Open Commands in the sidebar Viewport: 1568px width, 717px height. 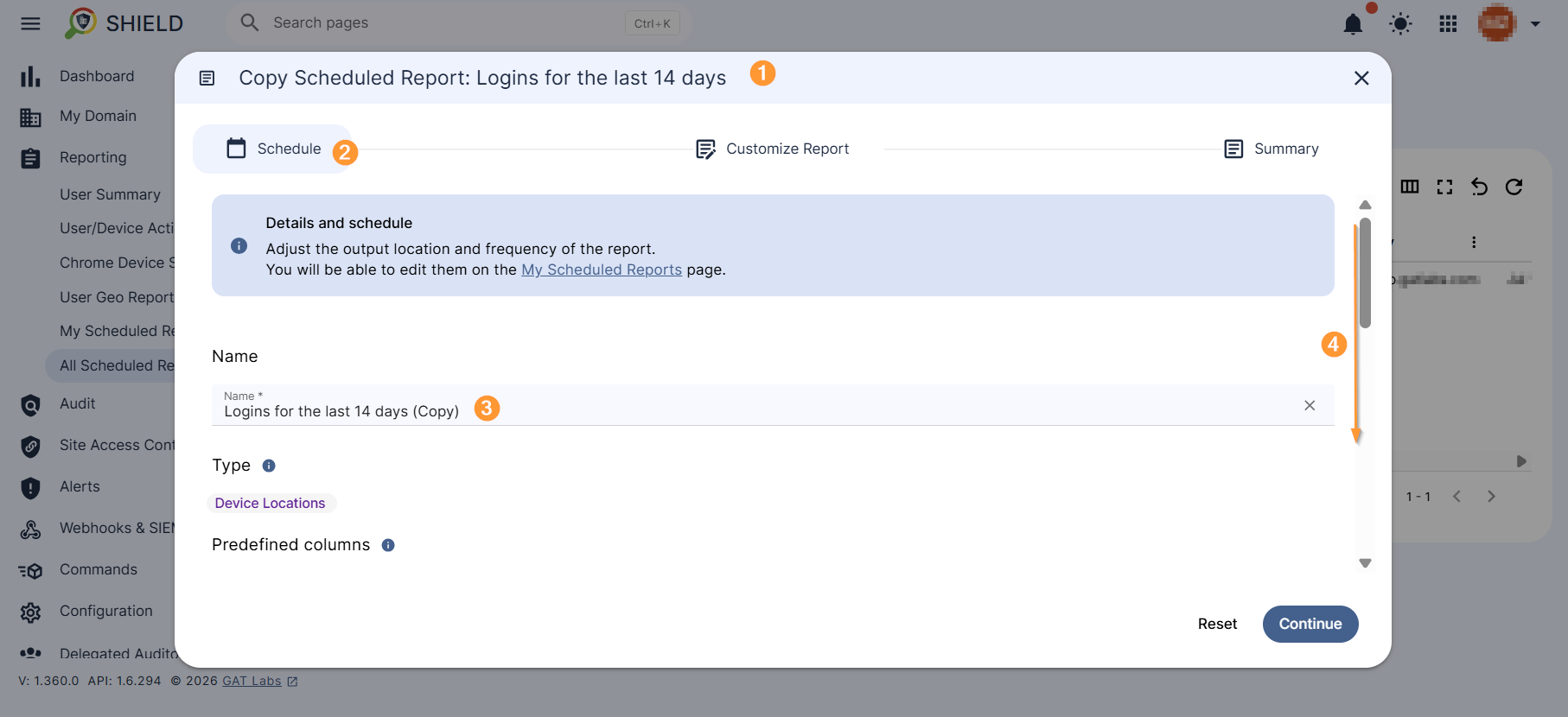pyautogui.click(x=98, y=569)
